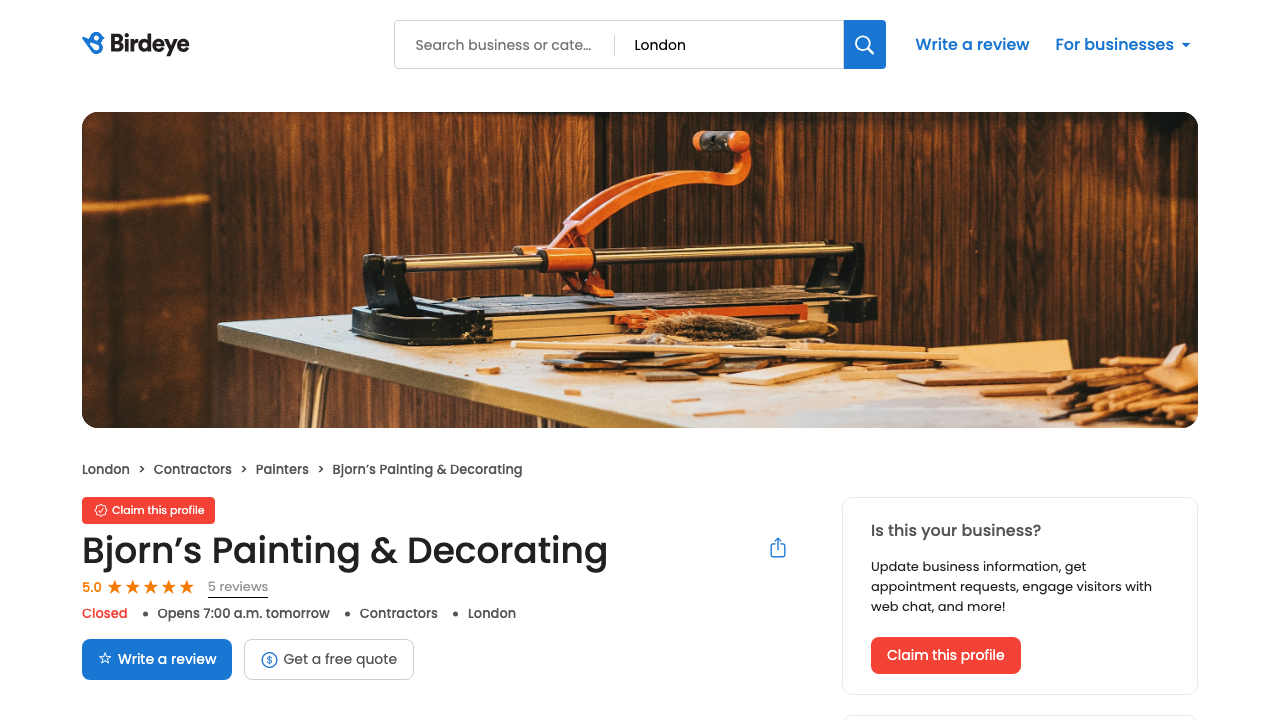This screenshot has width=1280, height=720.
Task: Click the star icon on Write a review button
Action: [103, 659]
